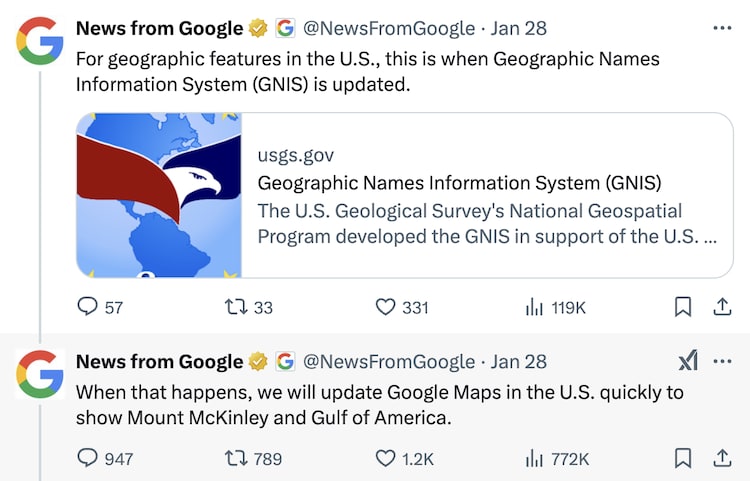This screenshot has height=481, width=750.
Task: Reply to the Gulf of America tweet
Action: coord(88,459)
